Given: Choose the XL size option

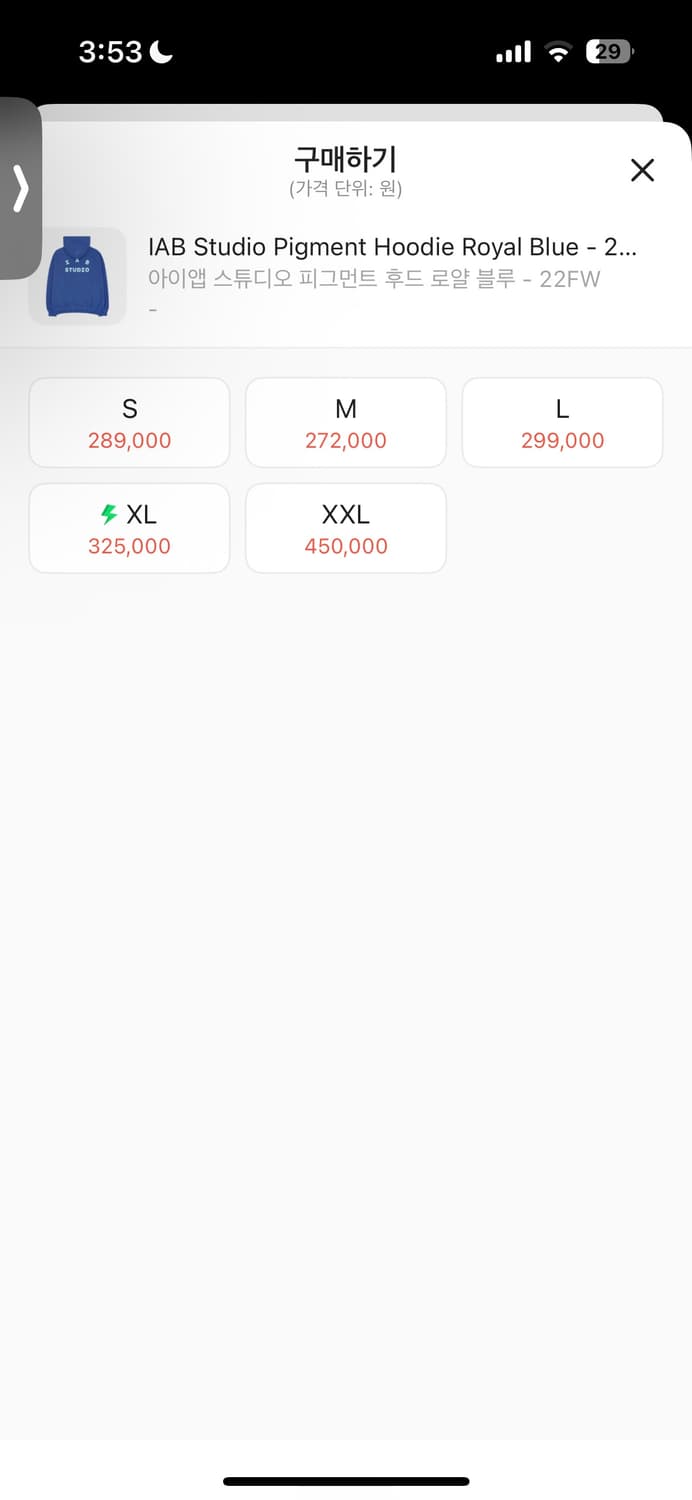Looking at the screenshot, I should coord(130,529).
